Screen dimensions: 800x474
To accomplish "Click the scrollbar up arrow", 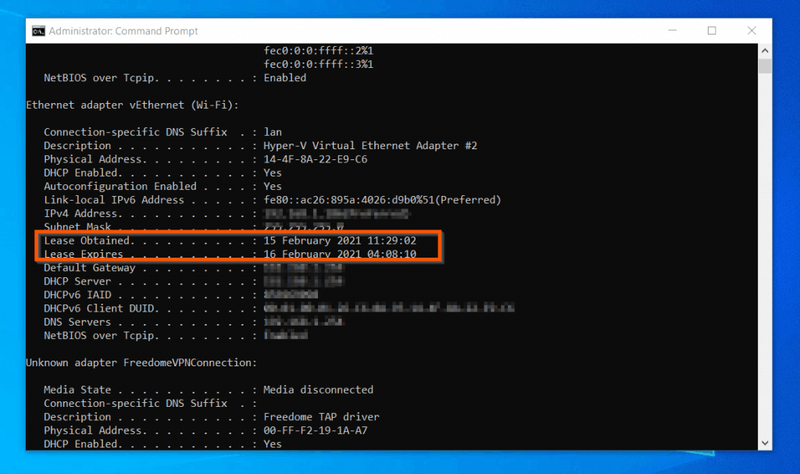I will pos(764,51).
